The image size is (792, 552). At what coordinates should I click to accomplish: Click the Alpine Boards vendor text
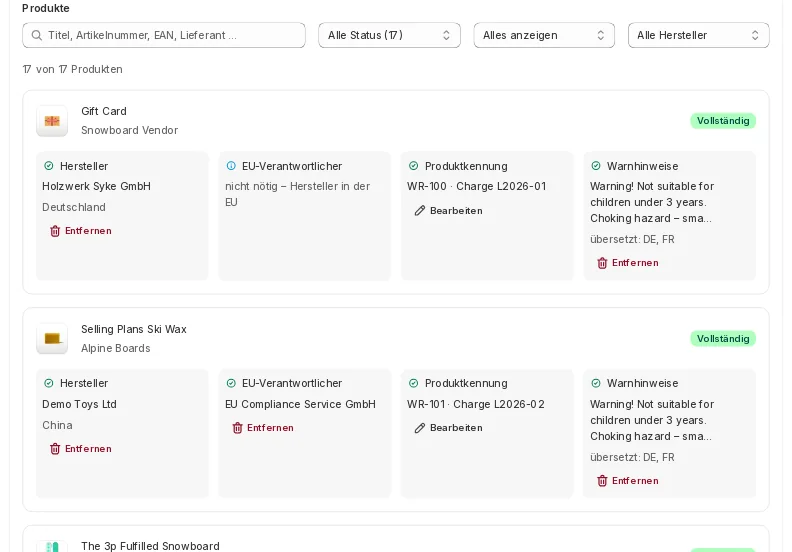[x=116, y=348]
